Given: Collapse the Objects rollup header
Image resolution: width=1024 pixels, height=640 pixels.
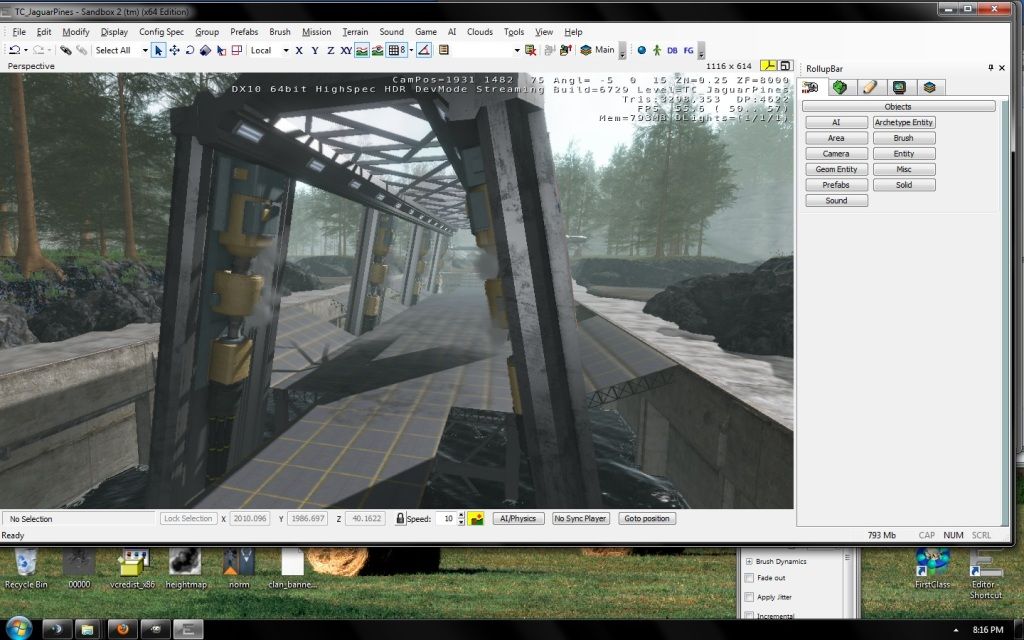Looking at the screenshot, I should click(x=898, y=106).
